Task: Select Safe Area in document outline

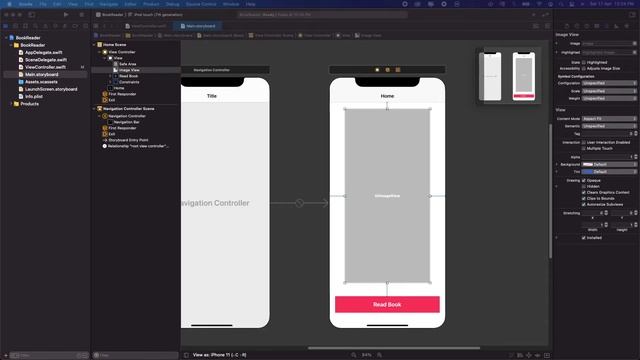Action: tap(127, 64)
